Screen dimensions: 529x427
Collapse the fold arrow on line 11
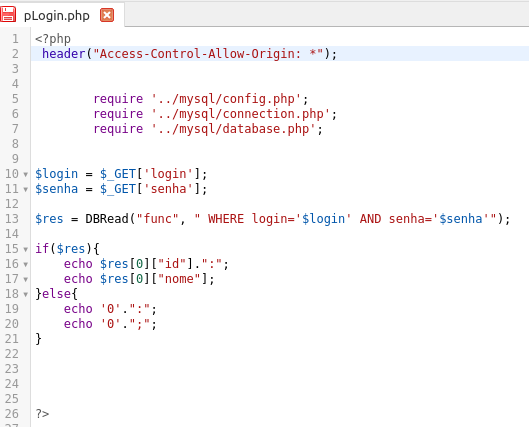26,190
